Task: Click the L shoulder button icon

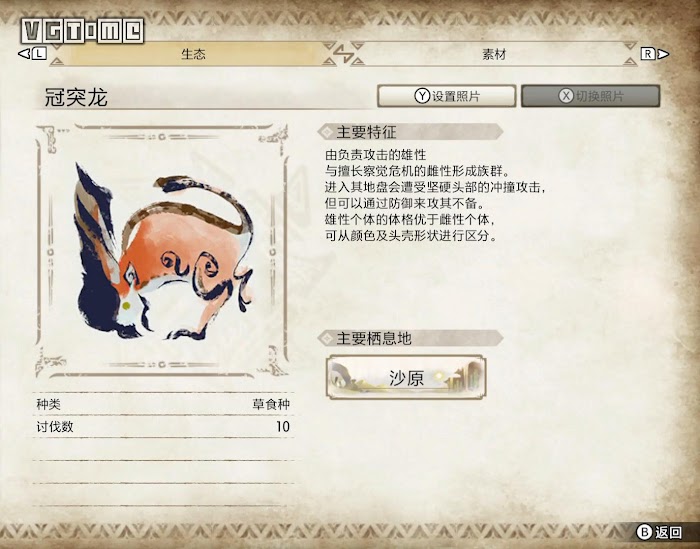Action: click(40, 54)
